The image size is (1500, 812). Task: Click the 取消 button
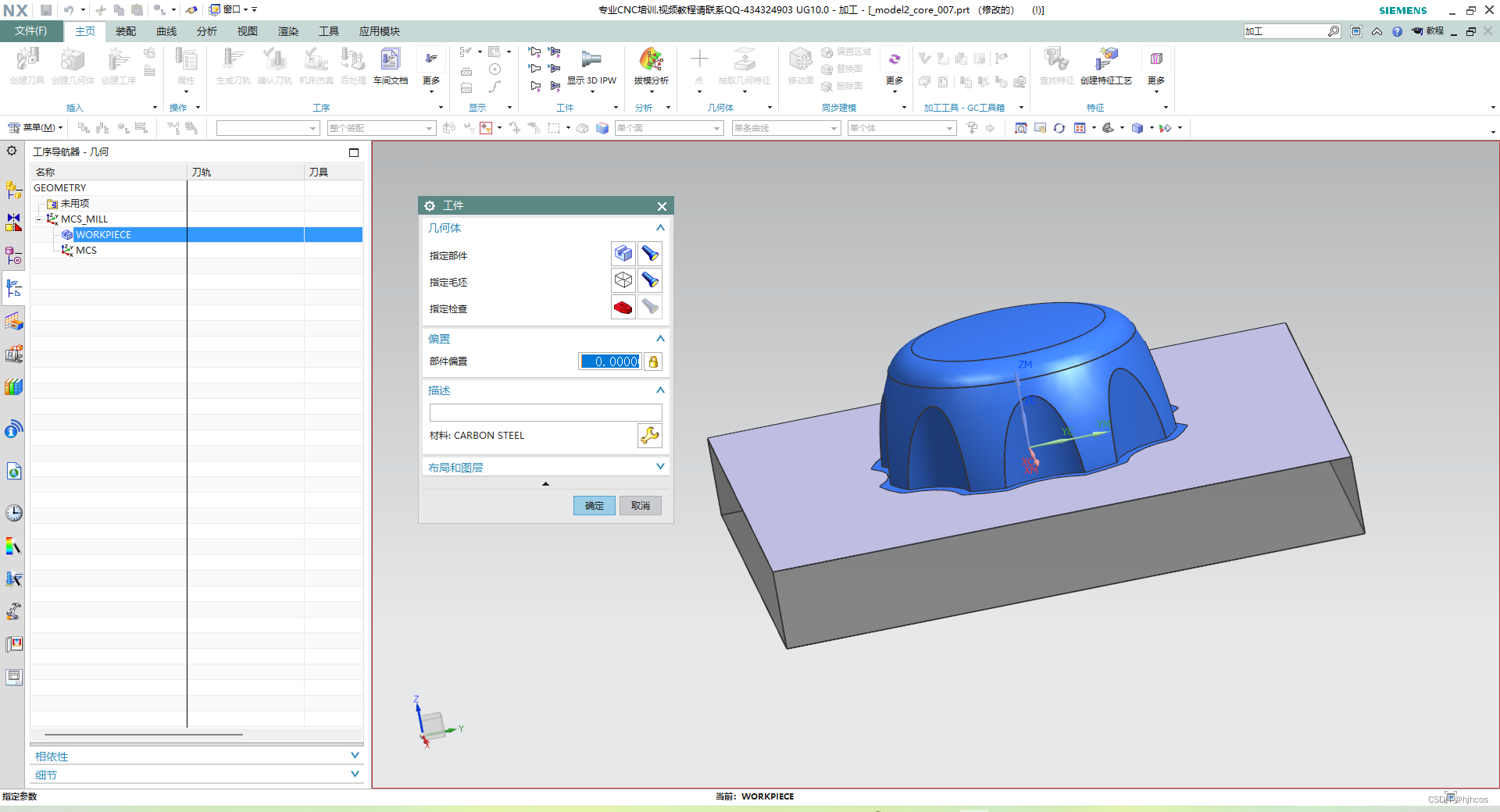coord(641,505)
